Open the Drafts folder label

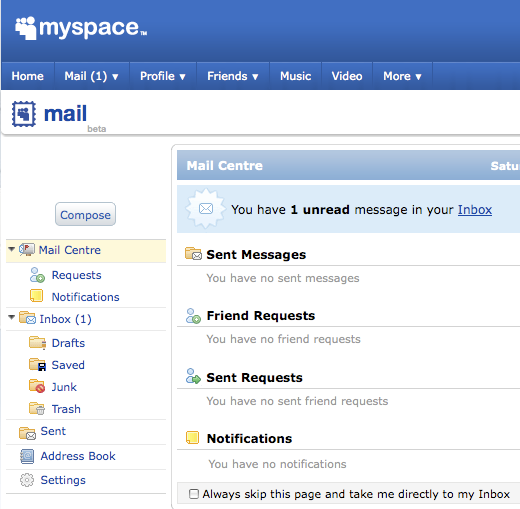(x=68, y=343)
